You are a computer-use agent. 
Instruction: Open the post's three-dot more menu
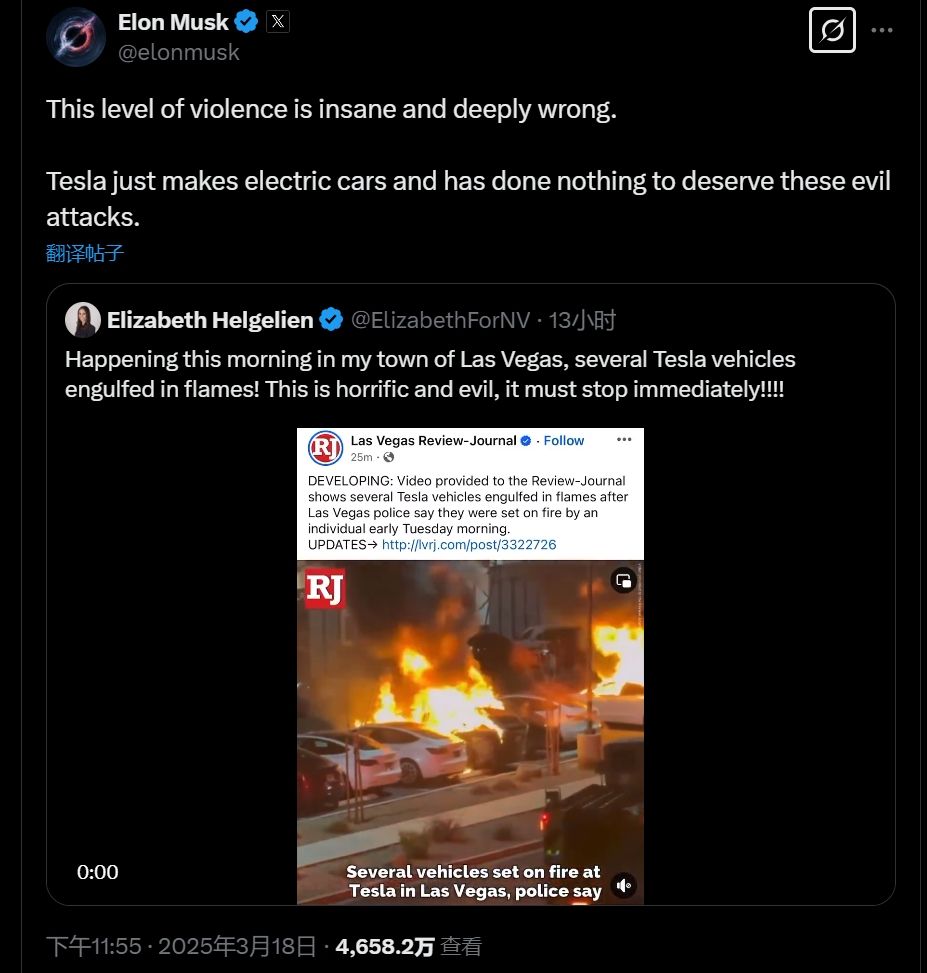[x=881, y=30]
